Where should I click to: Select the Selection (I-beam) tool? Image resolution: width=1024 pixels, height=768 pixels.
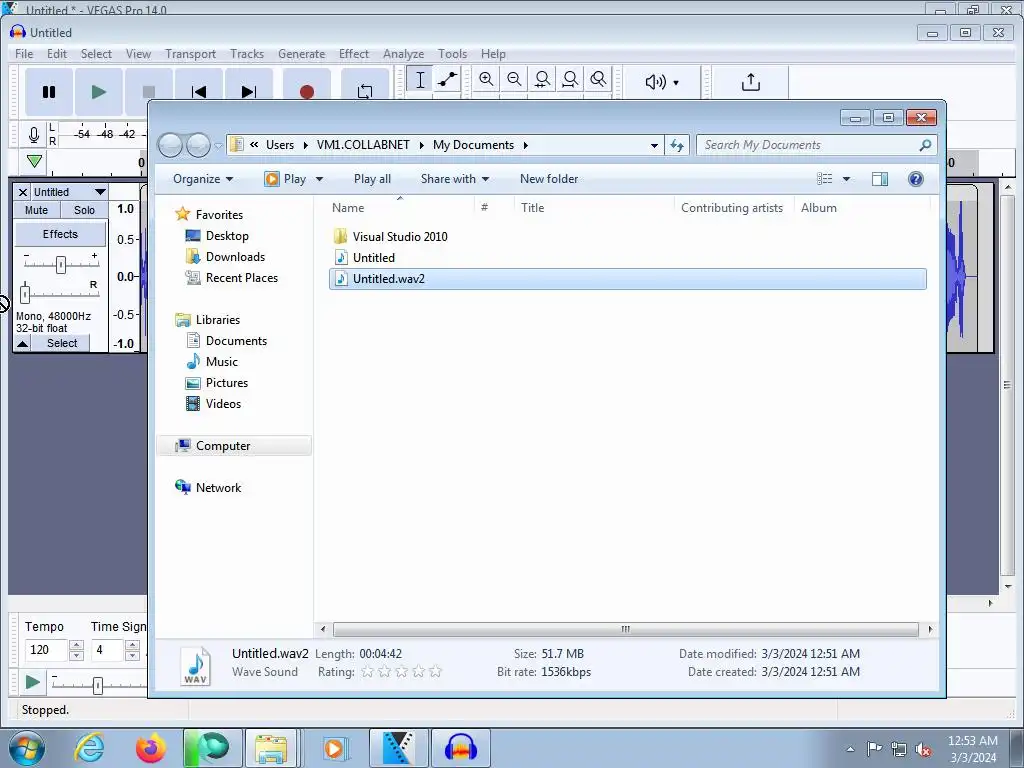point(420,80)
